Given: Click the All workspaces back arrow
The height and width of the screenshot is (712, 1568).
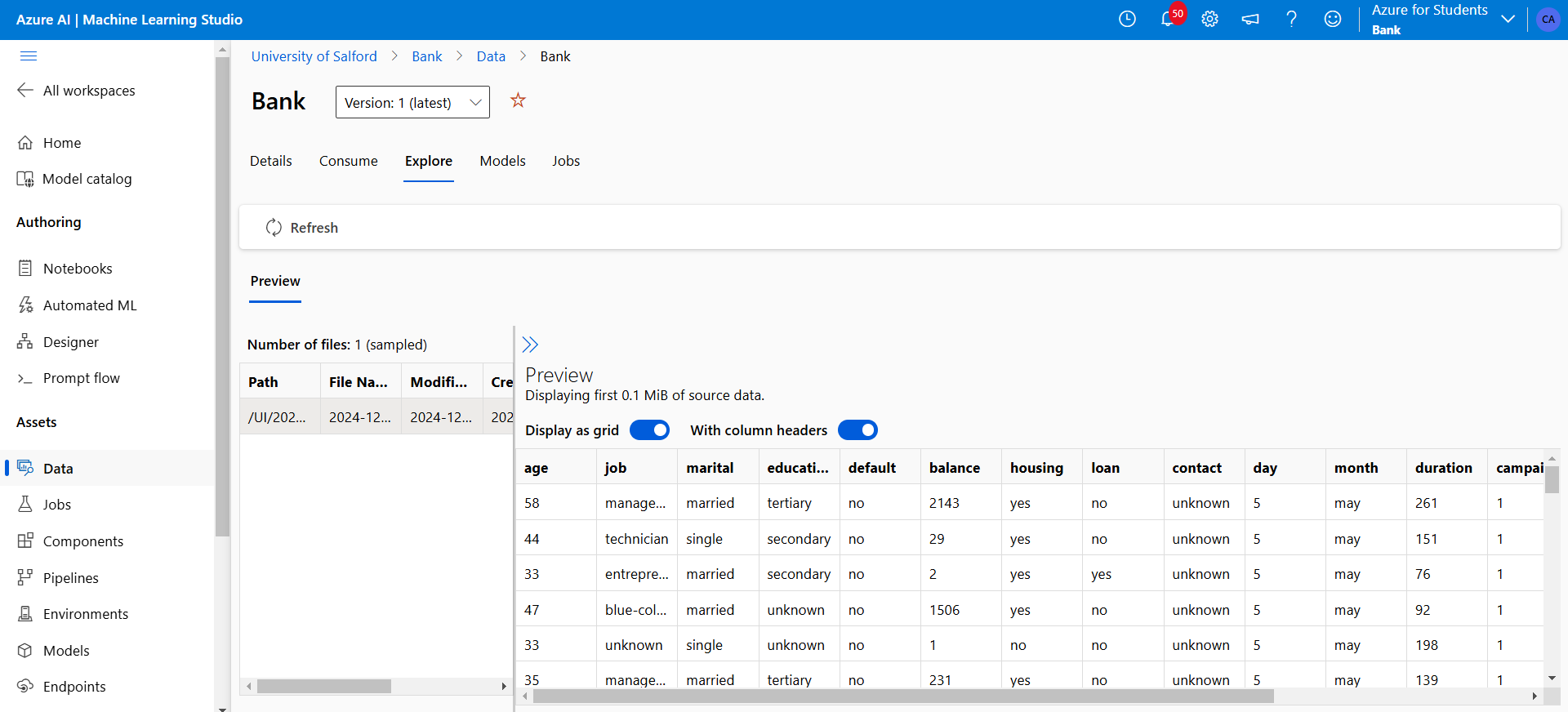Looking at the screenshot, I should point(25,90).
